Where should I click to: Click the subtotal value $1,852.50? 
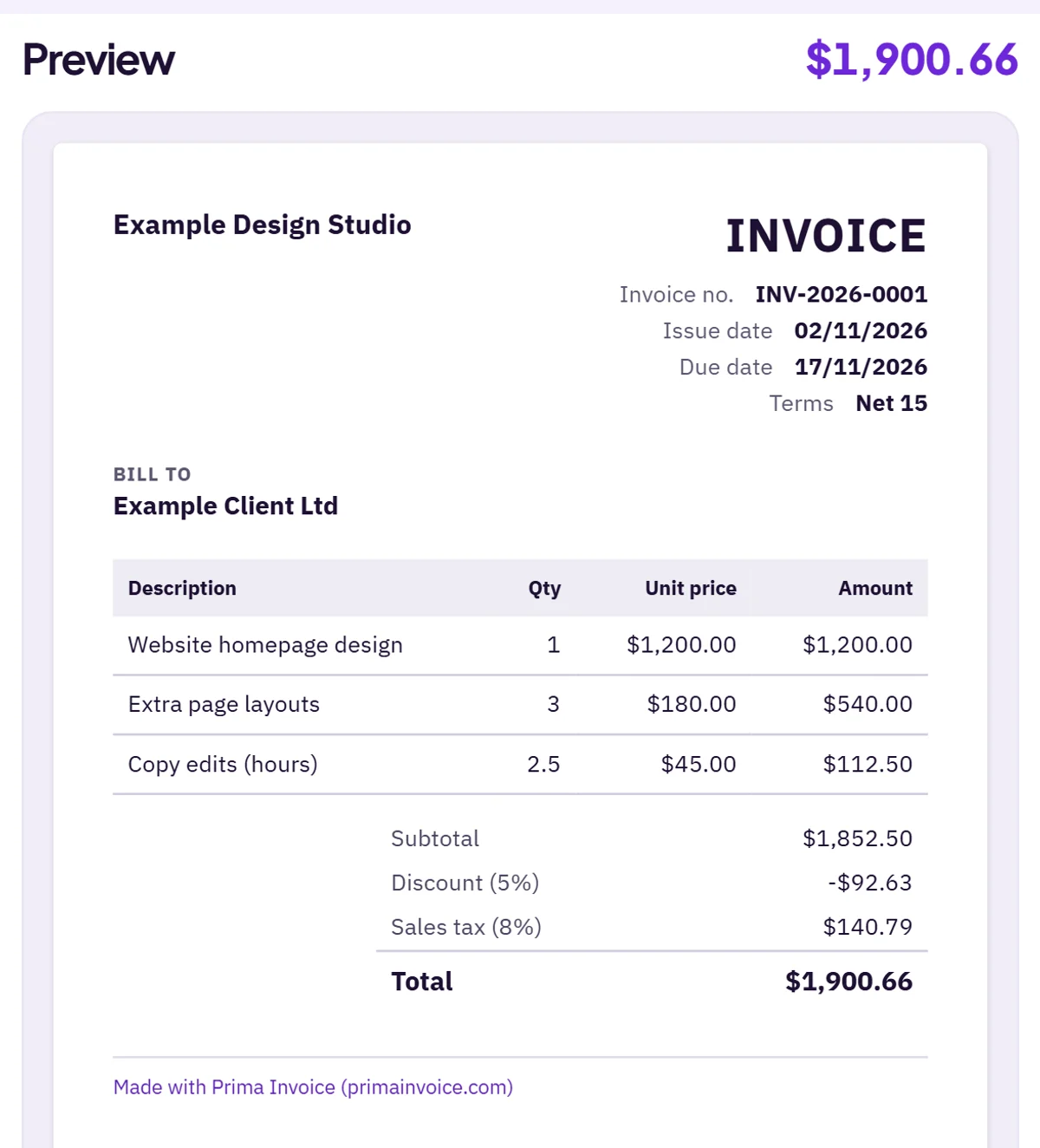point(857,838)
